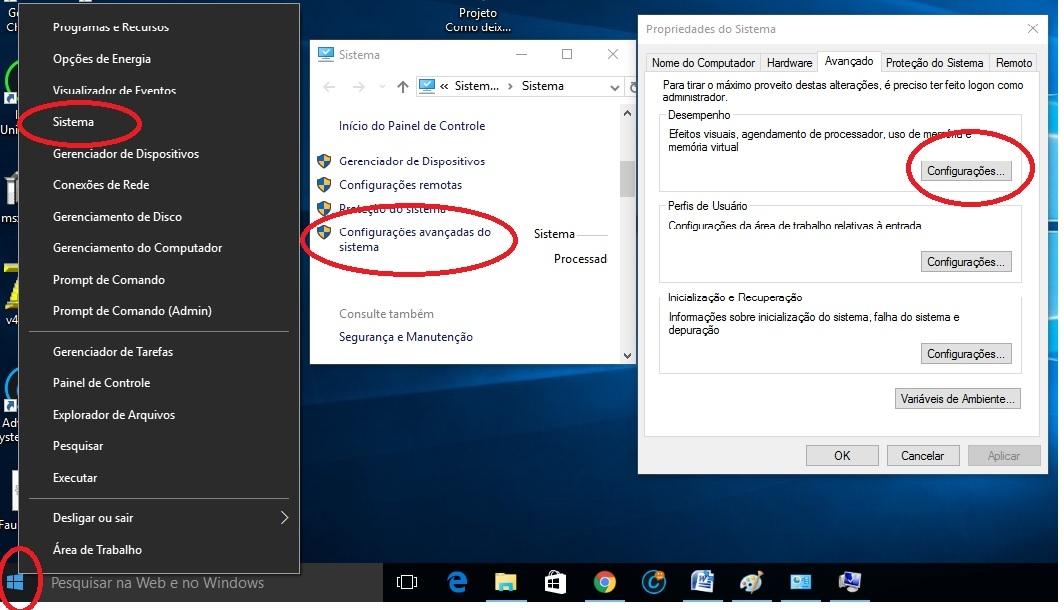Select Gerenciador de Tarefas from menu
This screenshot has width=1064, height=610.
pos(113,352)
